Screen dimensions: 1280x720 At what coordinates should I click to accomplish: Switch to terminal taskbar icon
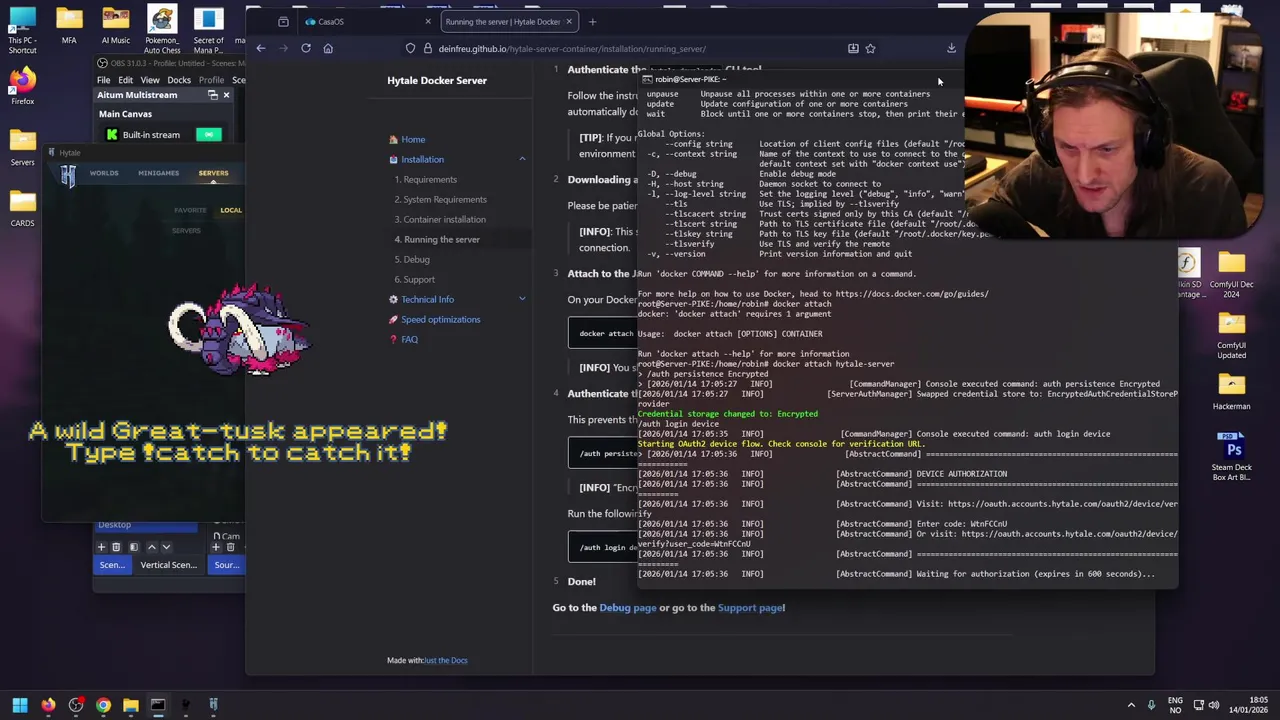pos(158,705)
